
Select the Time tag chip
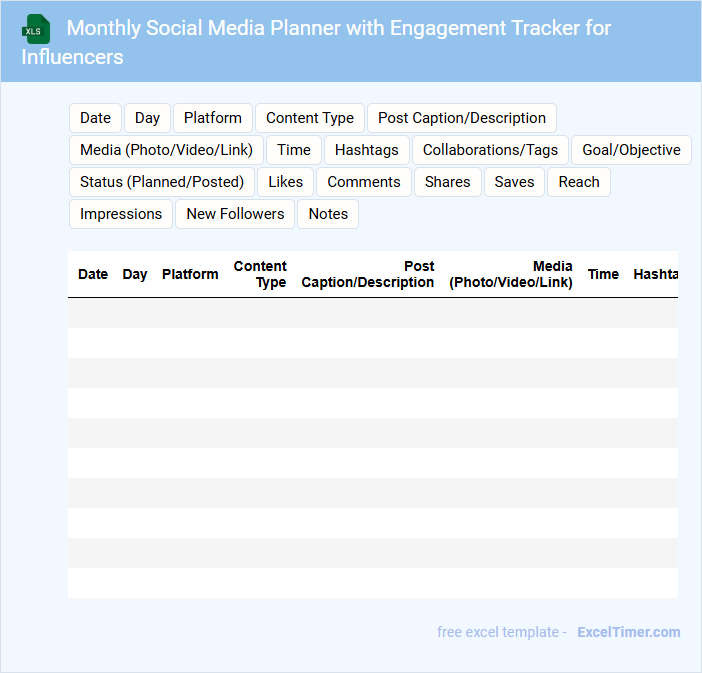pos(294,150)
